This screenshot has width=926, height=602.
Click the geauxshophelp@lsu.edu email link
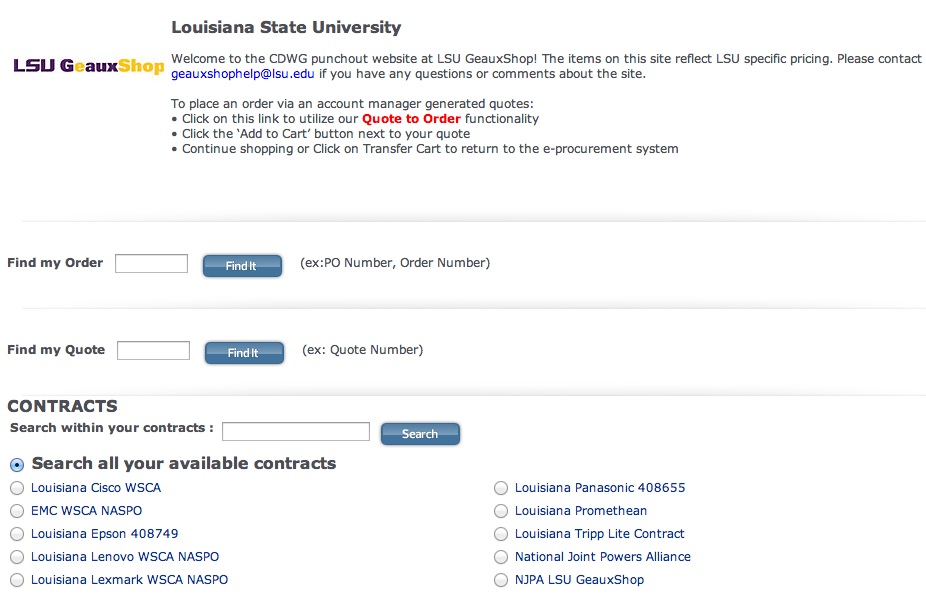[x=243, y=74]
